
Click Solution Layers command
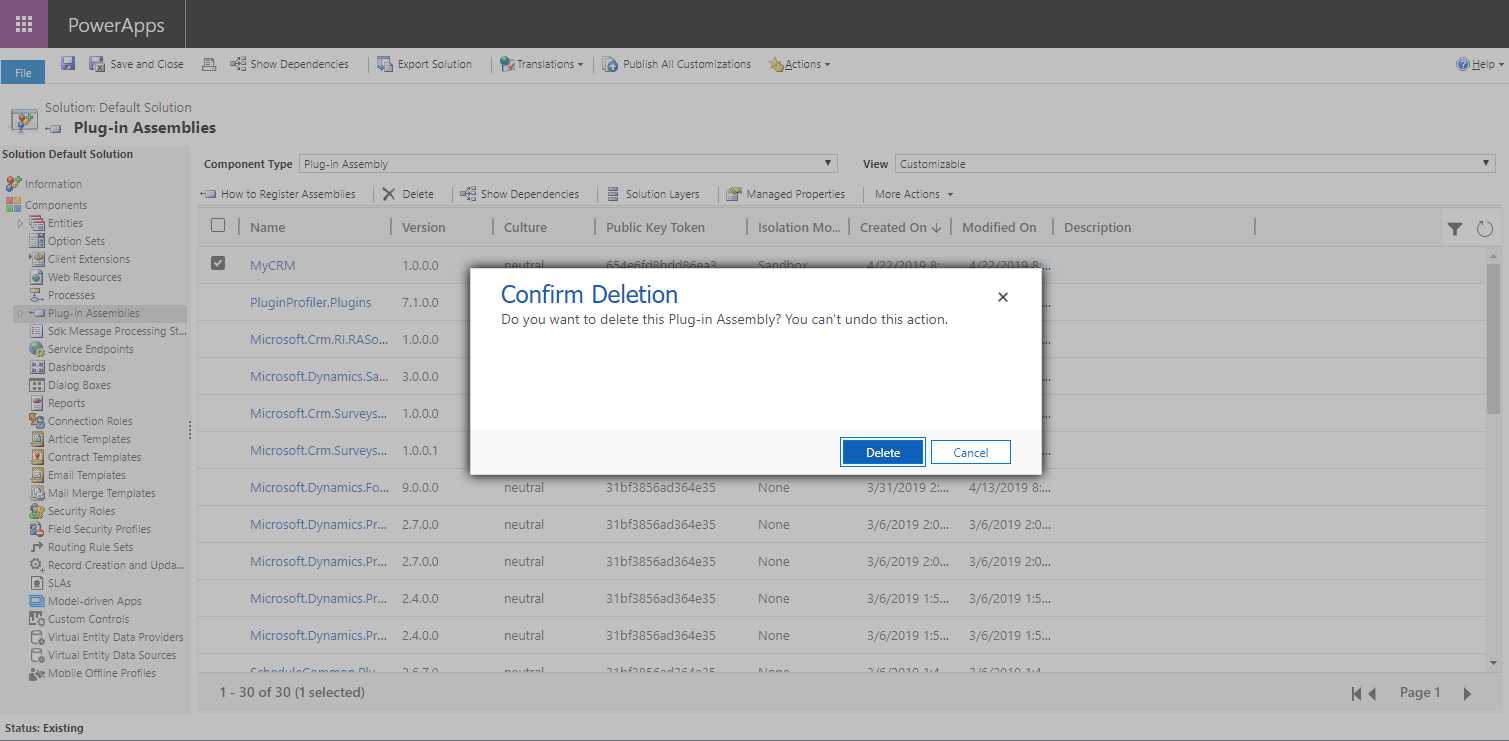point(653,194)
